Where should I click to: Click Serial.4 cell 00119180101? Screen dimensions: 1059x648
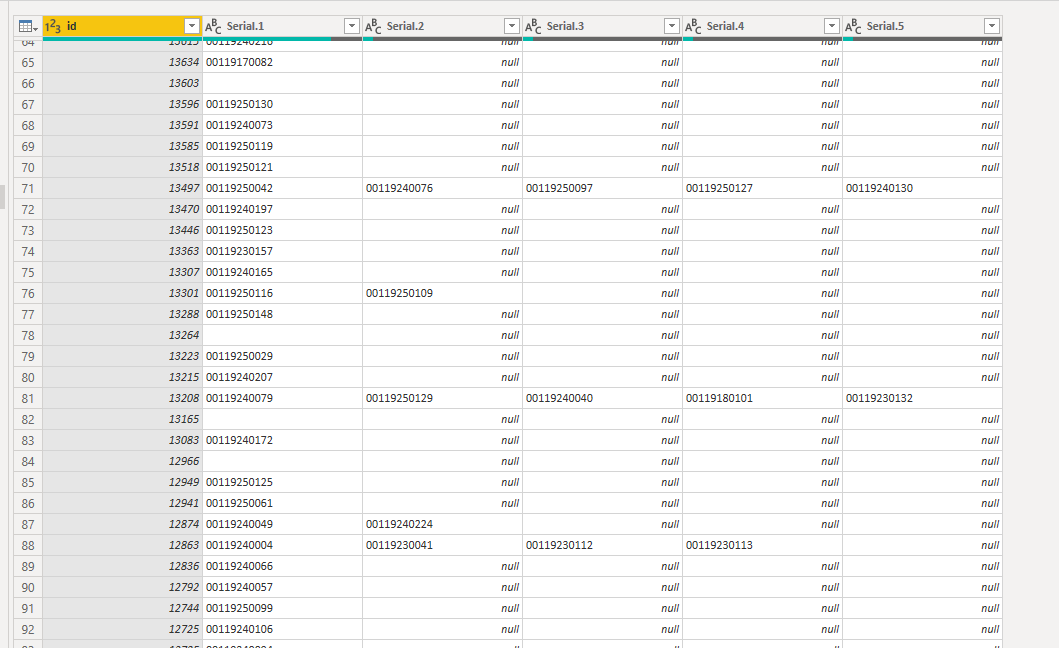tap(763, 398)
